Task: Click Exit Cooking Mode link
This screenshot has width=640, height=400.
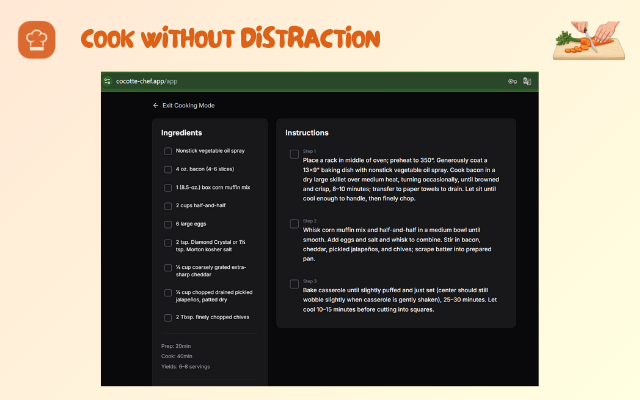Action: pyautogui.click(x=184, y=105)
